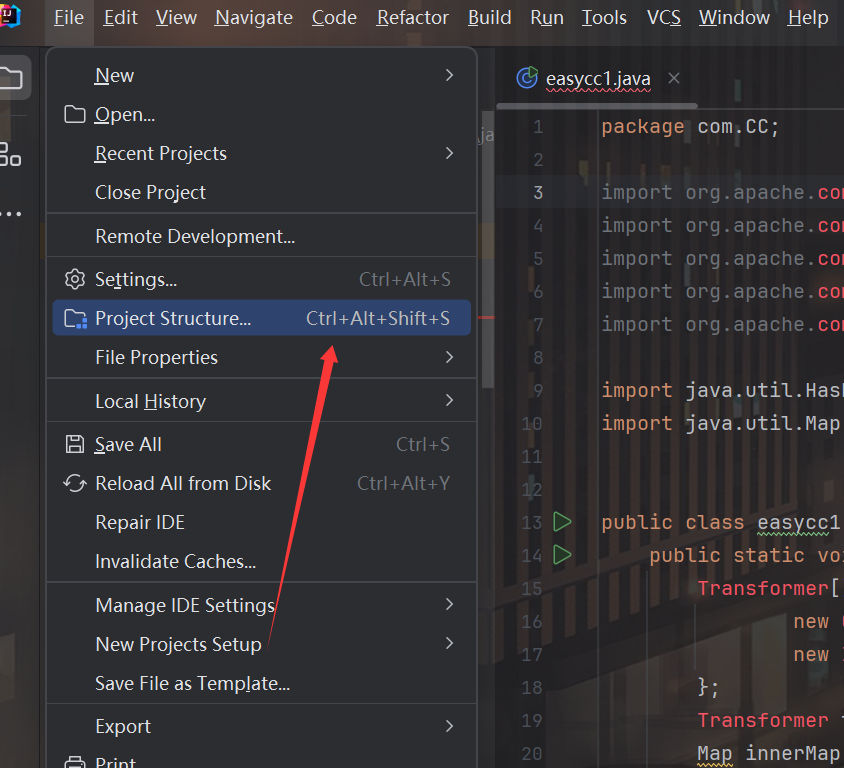Screen dimensions: 844x768
Task: Expand the New submenu
Action: [449, 75]
